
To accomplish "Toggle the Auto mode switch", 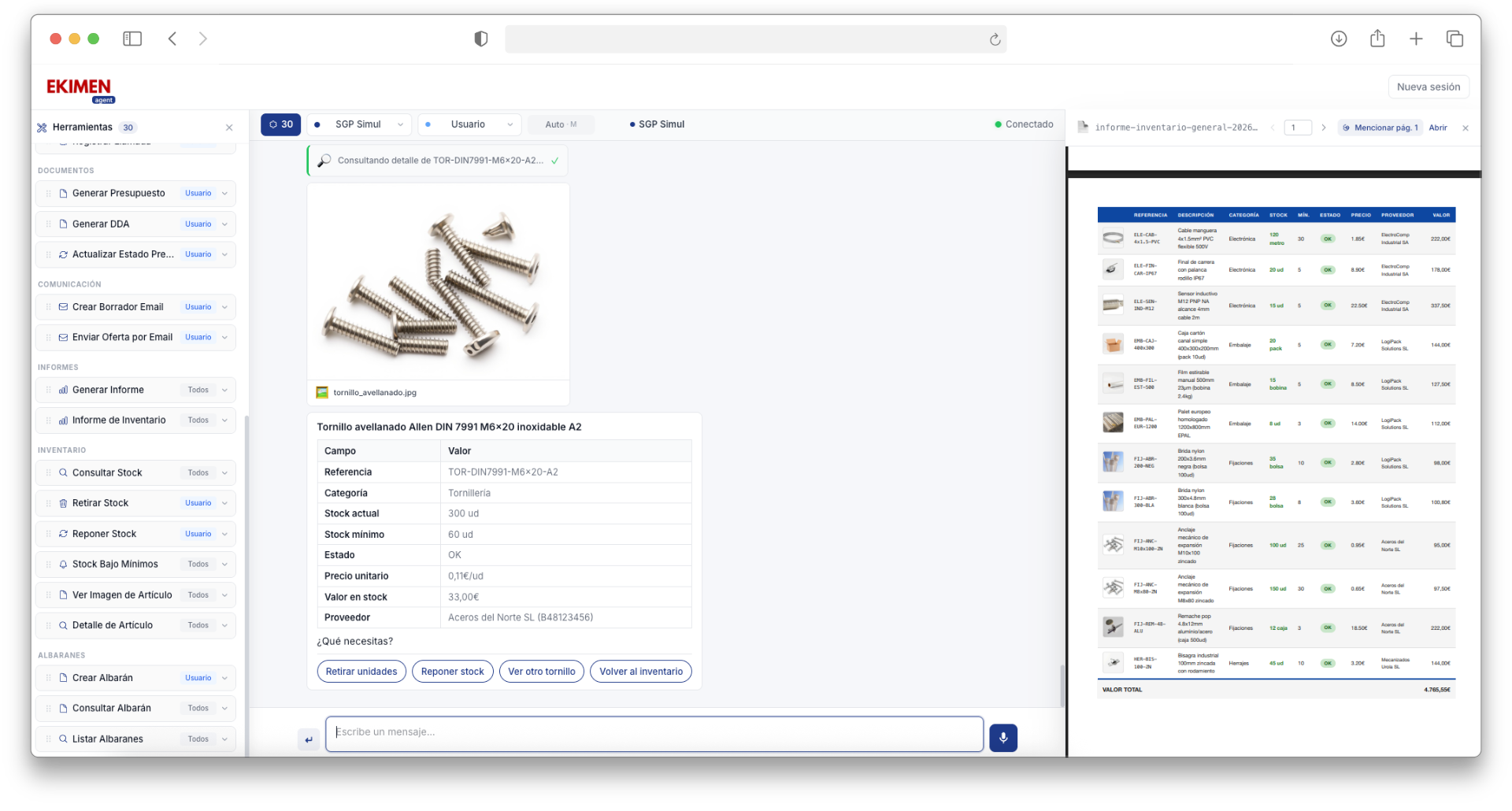I will (561, 124).
